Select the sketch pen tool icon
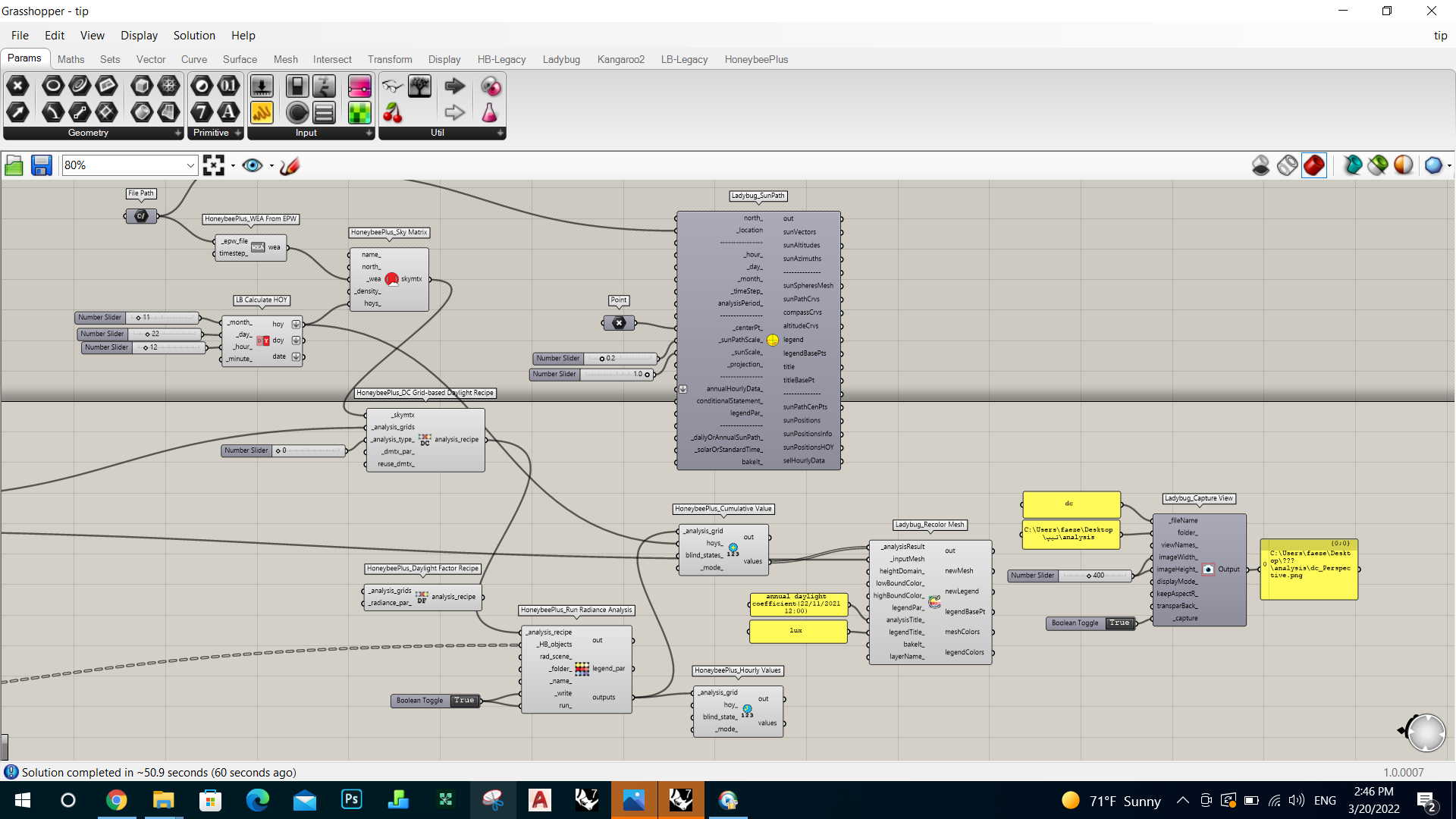 coord(290,165)
